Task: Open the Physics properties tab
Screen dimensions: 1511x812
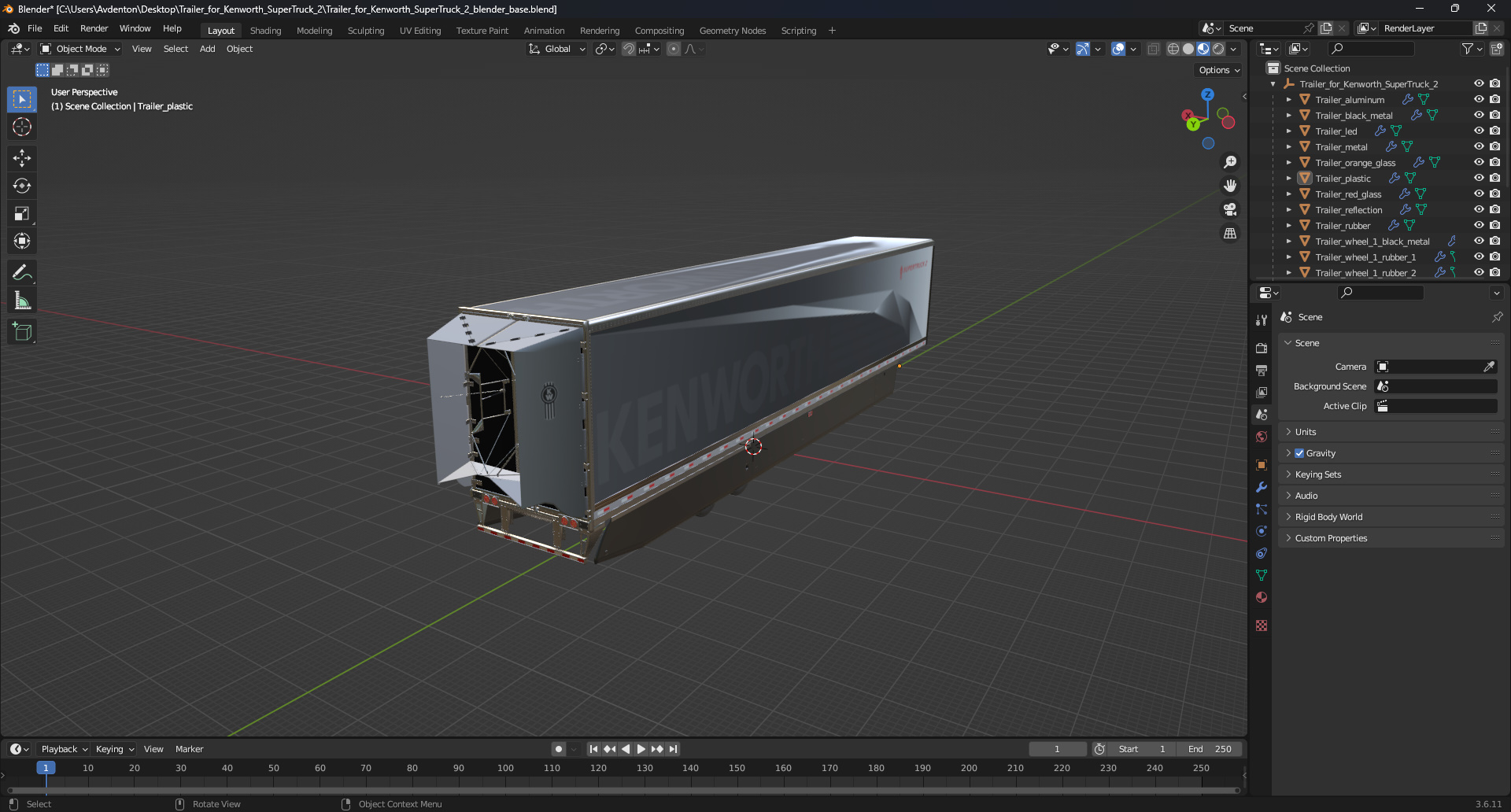Action: (1262, 531)
